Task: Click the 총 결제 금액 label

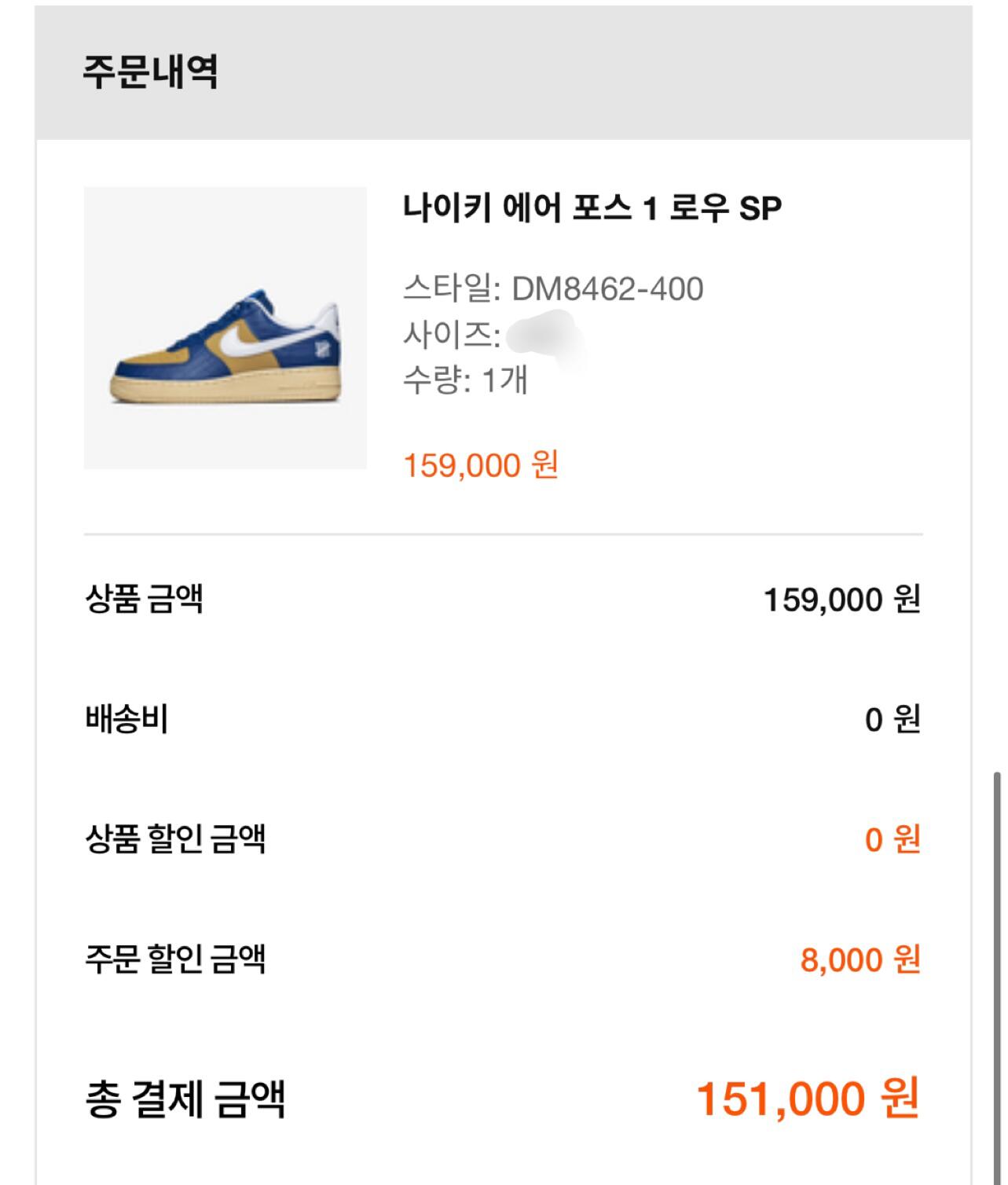Action: (185, 1098)
